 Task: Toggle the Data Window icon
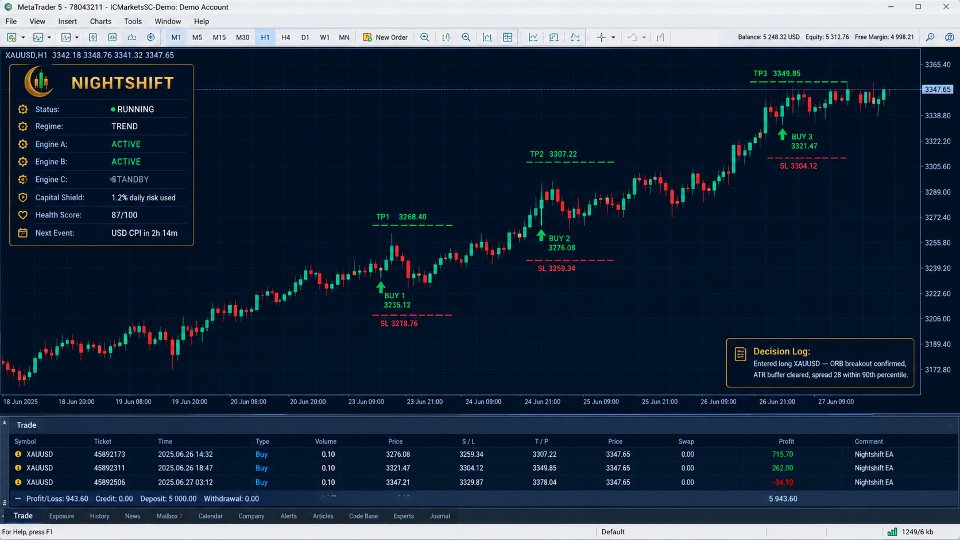click(x=113, y=37)
